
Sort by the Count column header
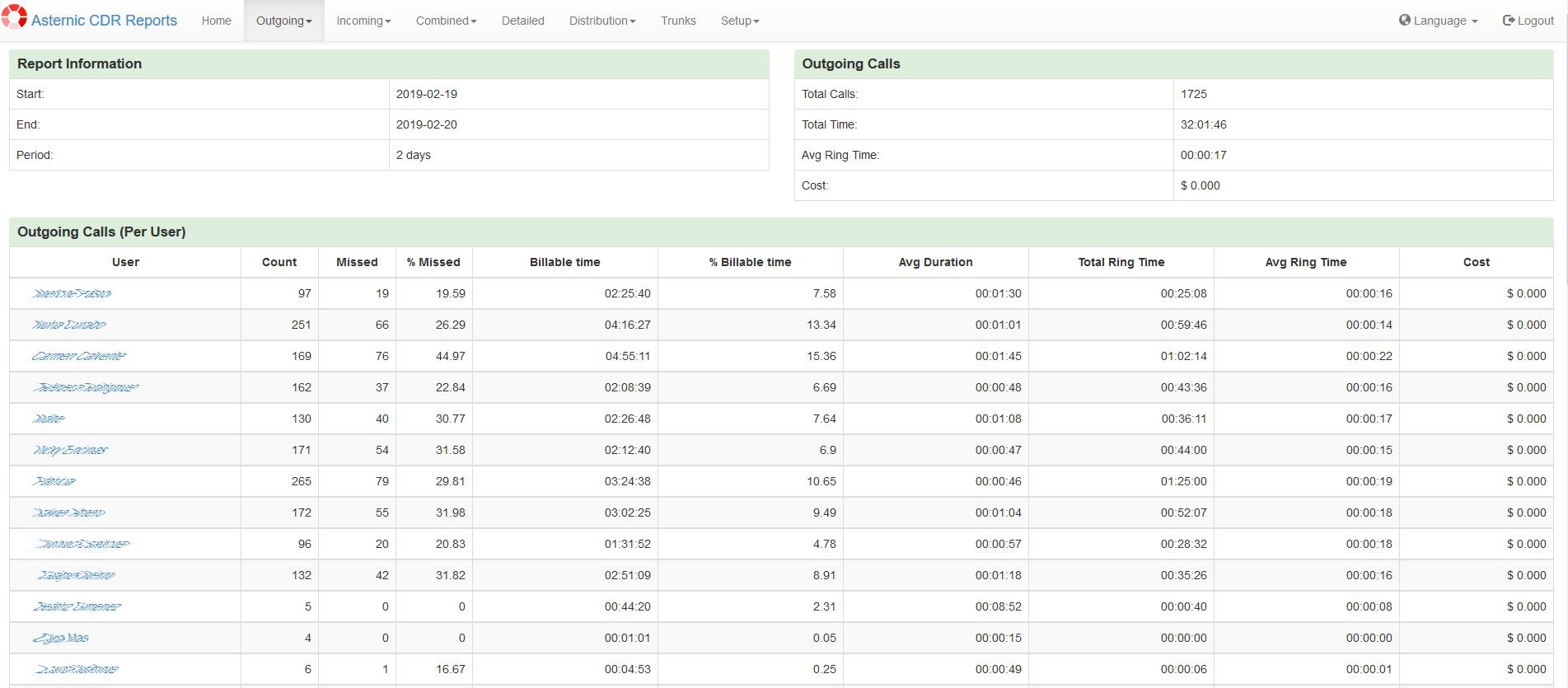pos(278,262)
